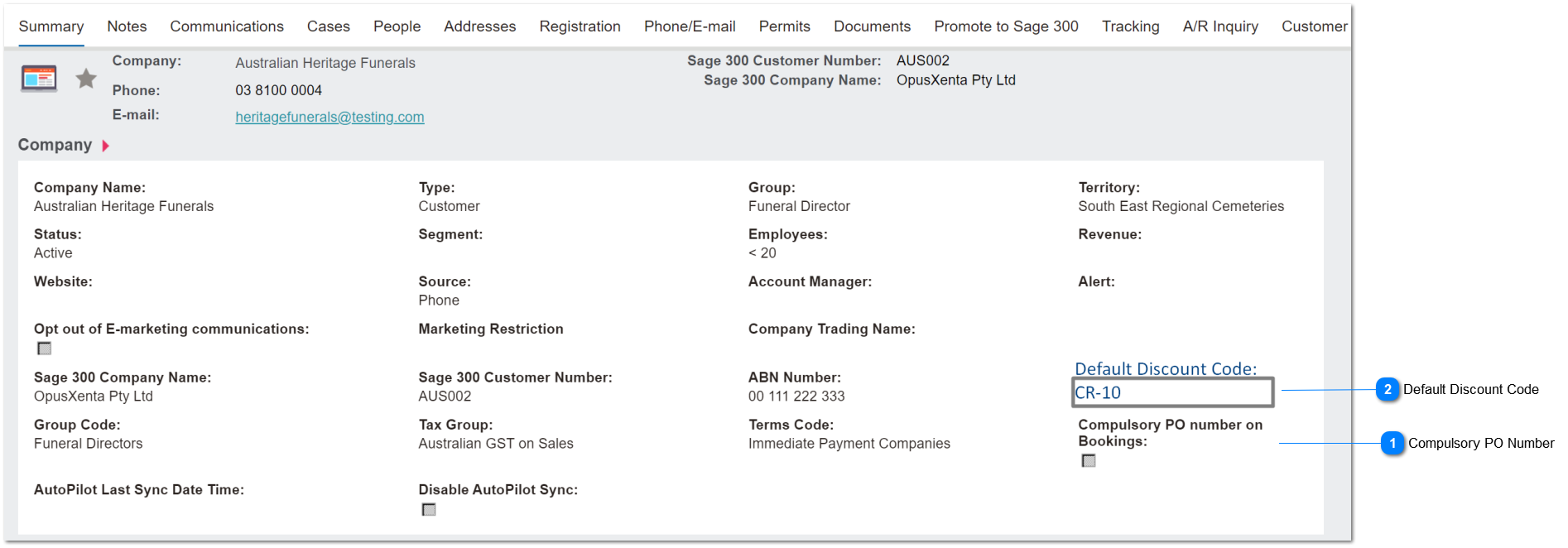Switch to the Notes tab

tap(127, 26)
